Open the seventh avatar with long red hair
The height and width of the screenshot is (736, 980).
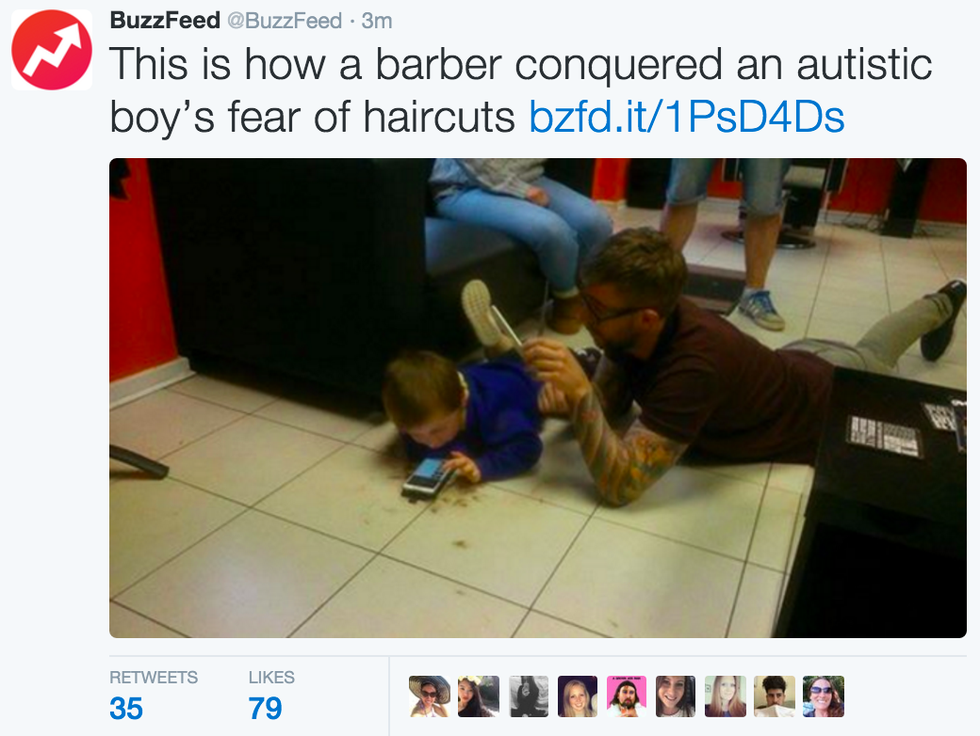(x=725, y=696)
